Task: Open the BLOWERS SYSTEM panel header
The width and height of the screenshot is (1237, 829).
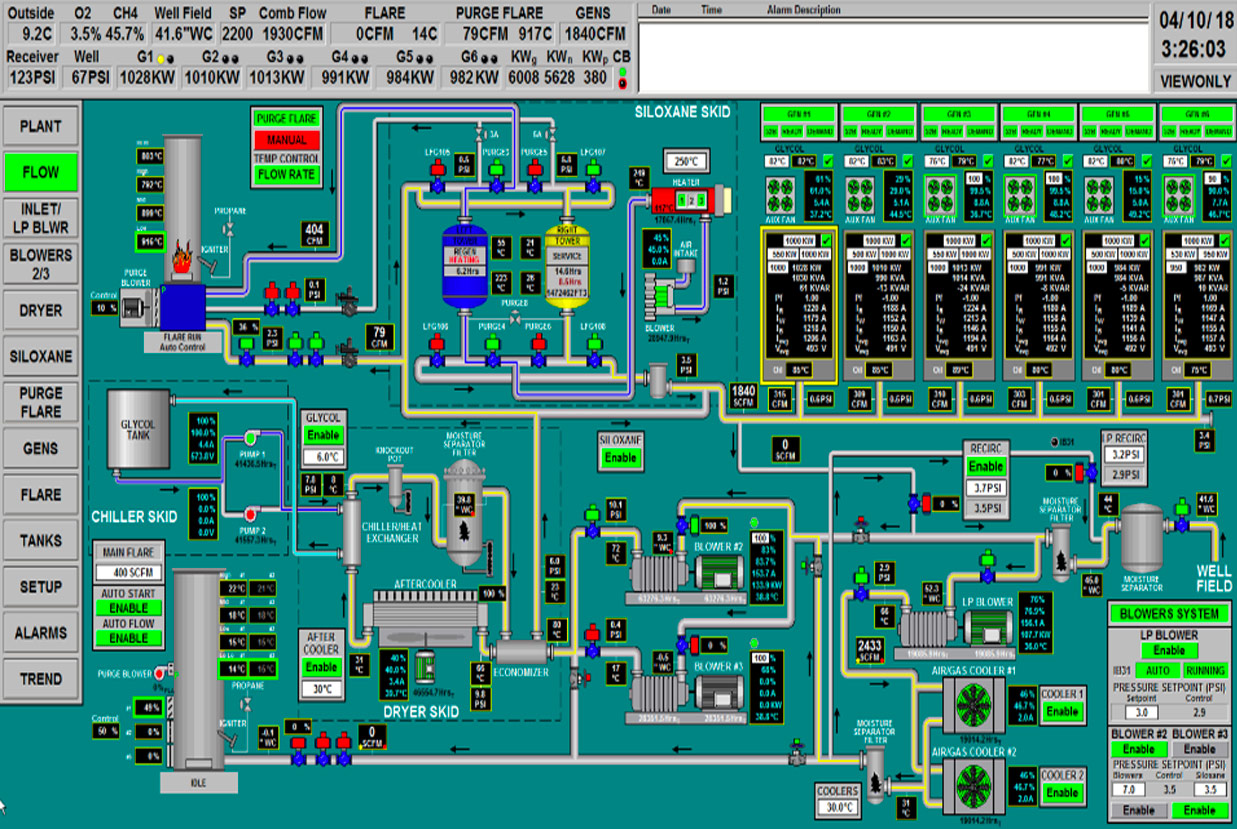Action: (1169, 613)
